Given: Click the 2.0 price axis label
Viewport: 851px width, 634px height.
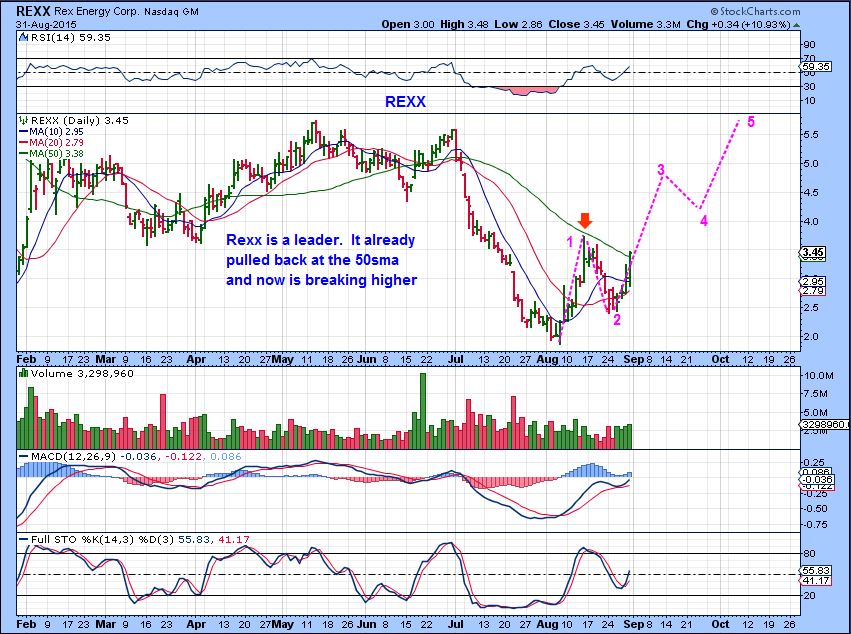Looking at the screenshot, I should [x=812, y=337].
